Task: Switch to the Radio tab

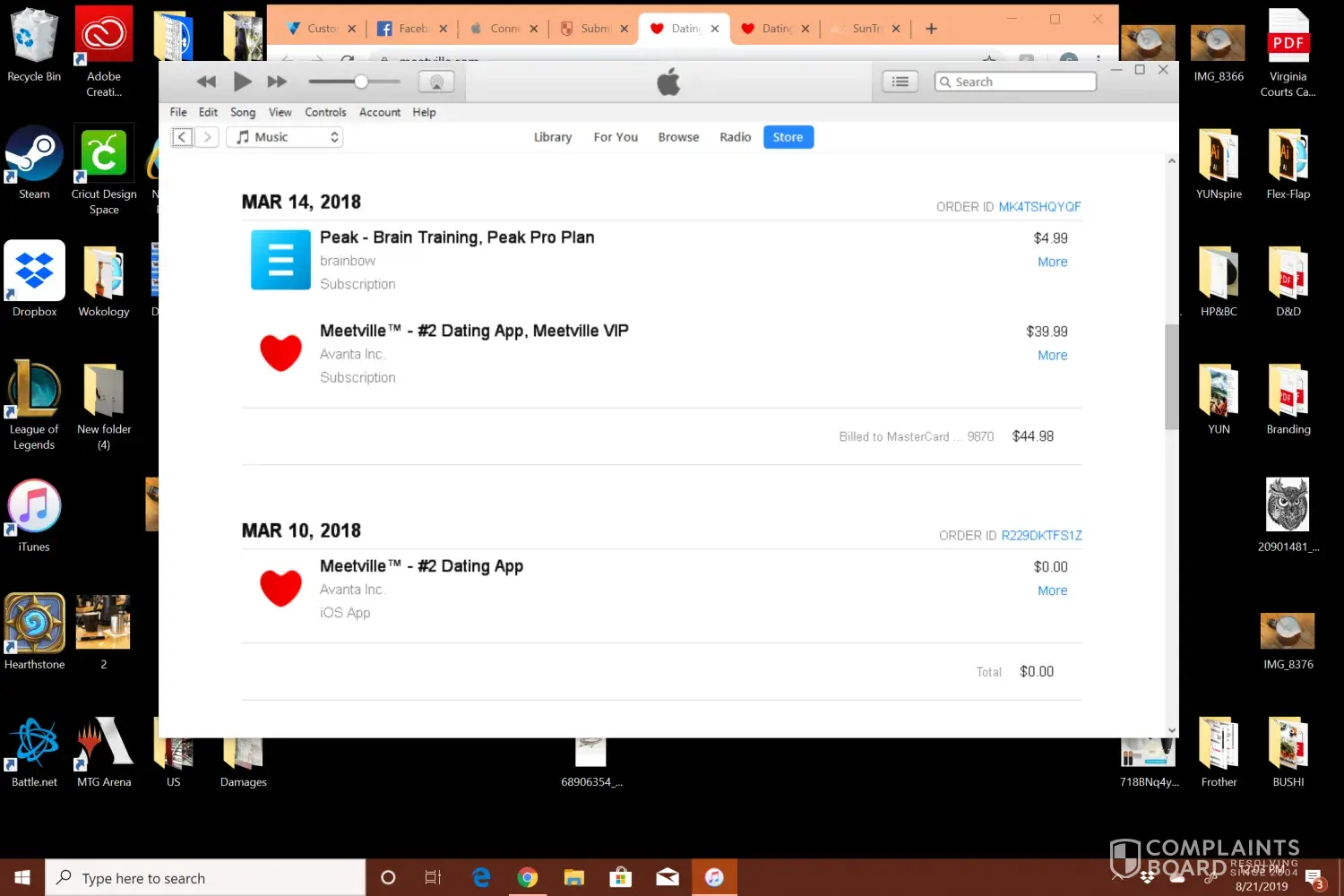Action: pyautogui.click(x=735, y=137)
